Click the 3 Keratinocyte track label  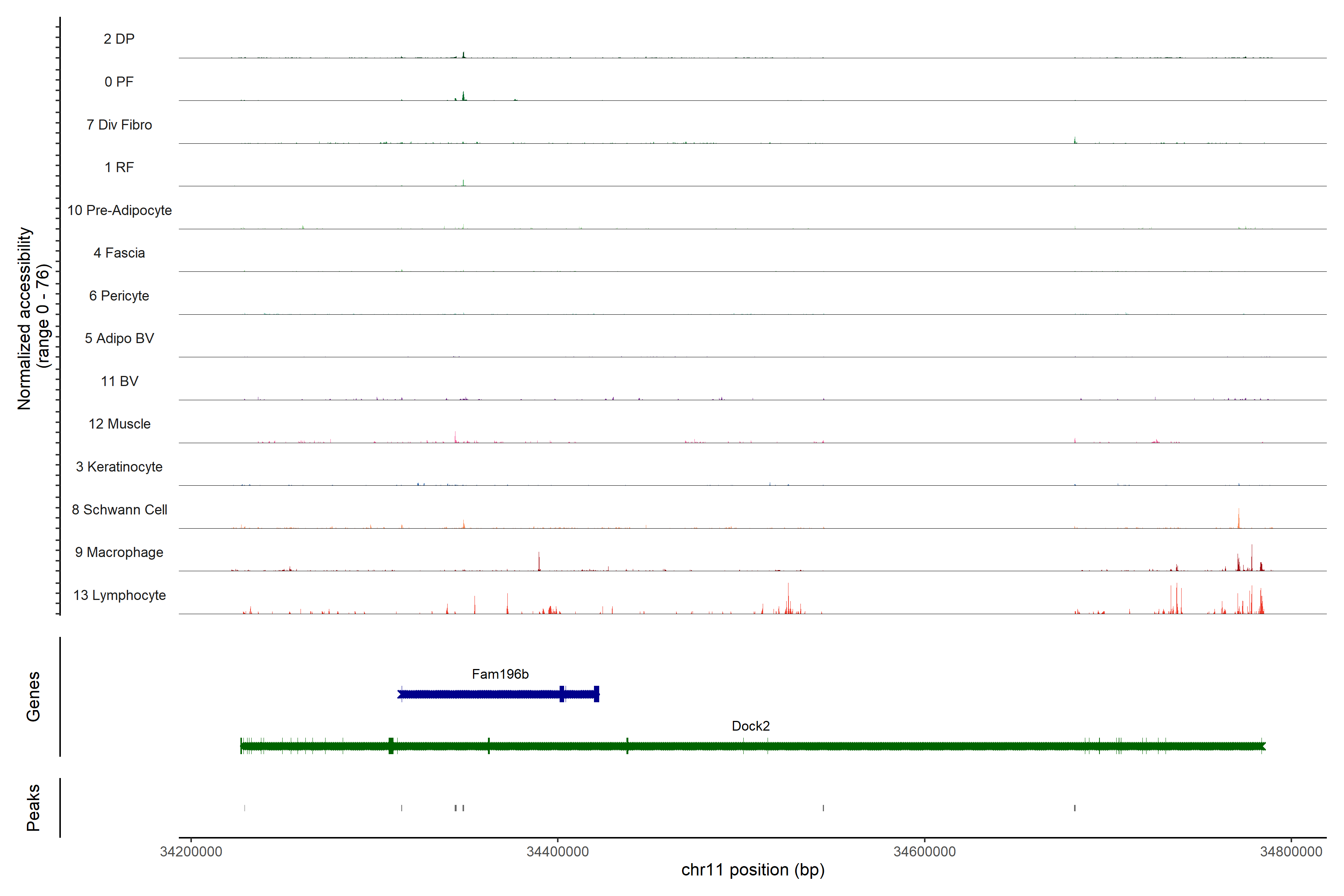(x=119, y=467)
